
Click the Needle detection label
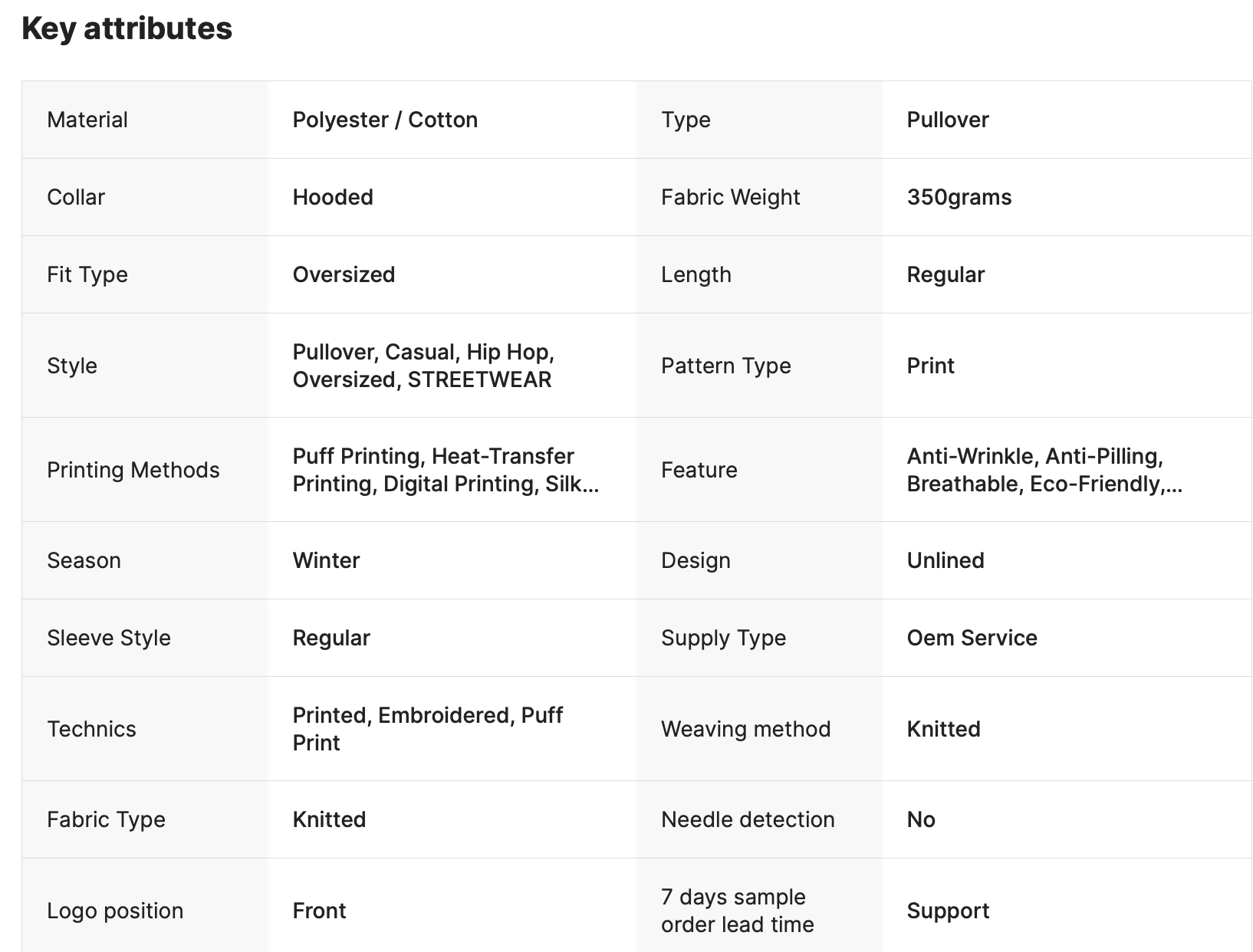point(748,819)
